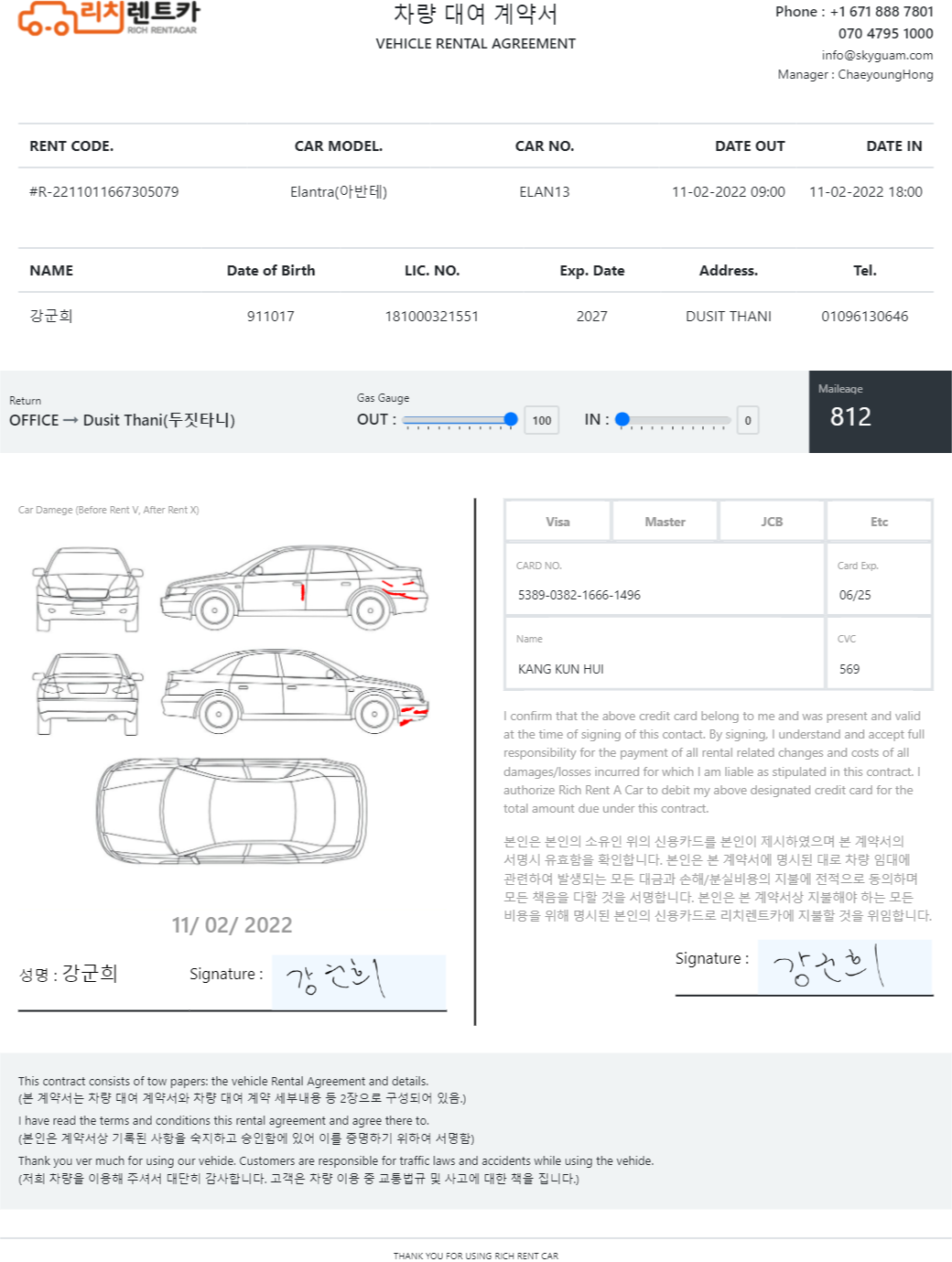Click the CVC field
Image resolution: width=952 pixels, height=1262 pixels.
879,653
